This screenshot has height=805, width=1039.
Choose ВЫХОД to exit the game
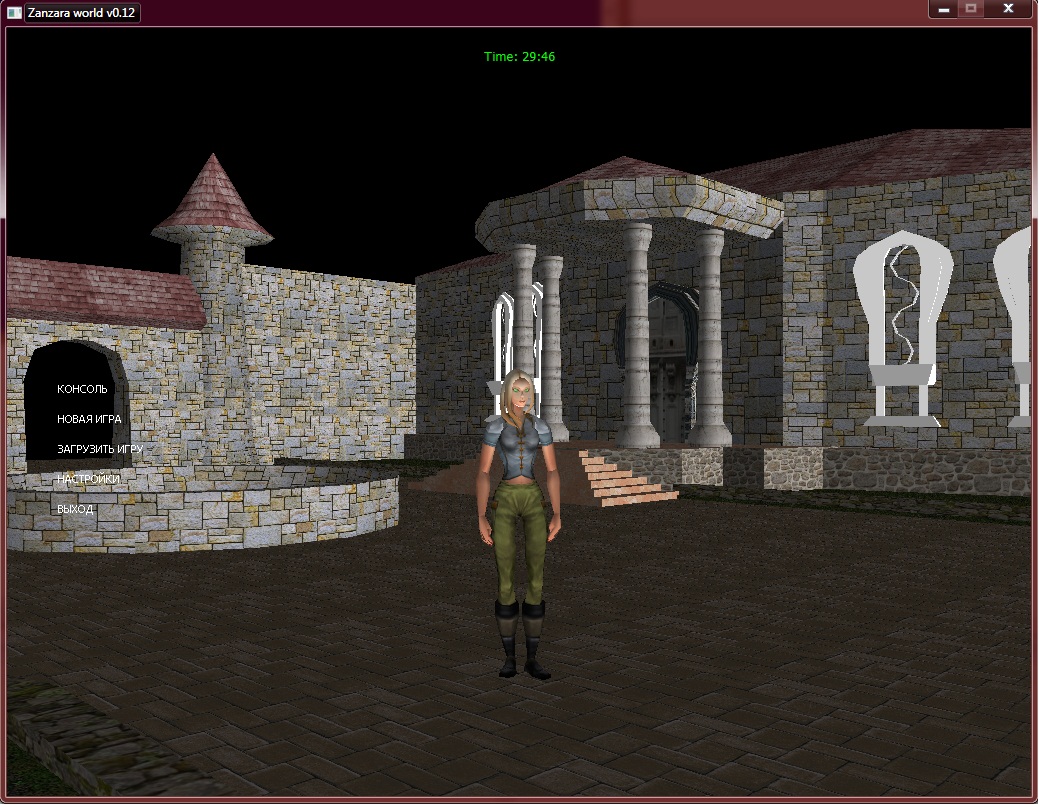coord(75,509)
